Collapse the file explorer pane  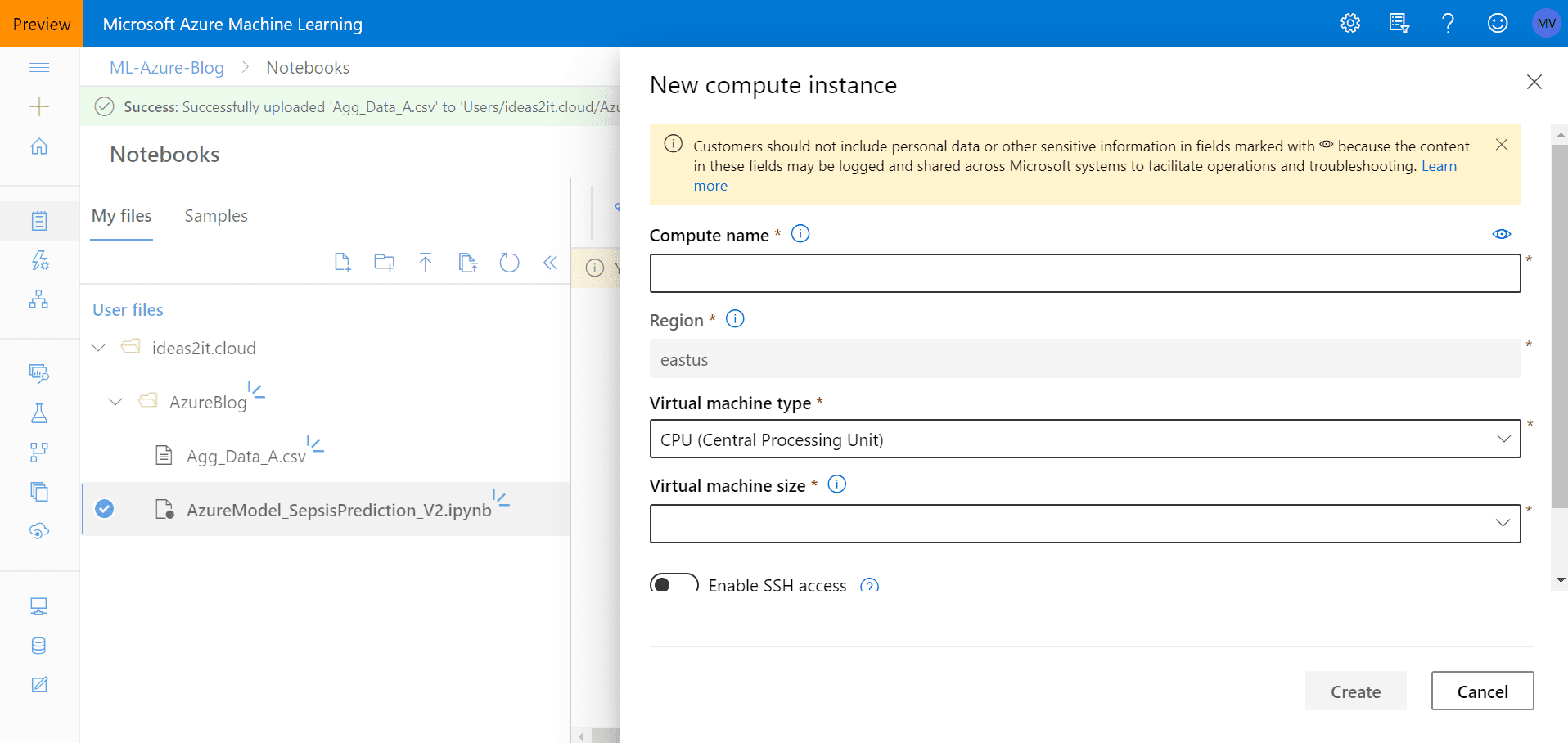(x=550, y=262)
